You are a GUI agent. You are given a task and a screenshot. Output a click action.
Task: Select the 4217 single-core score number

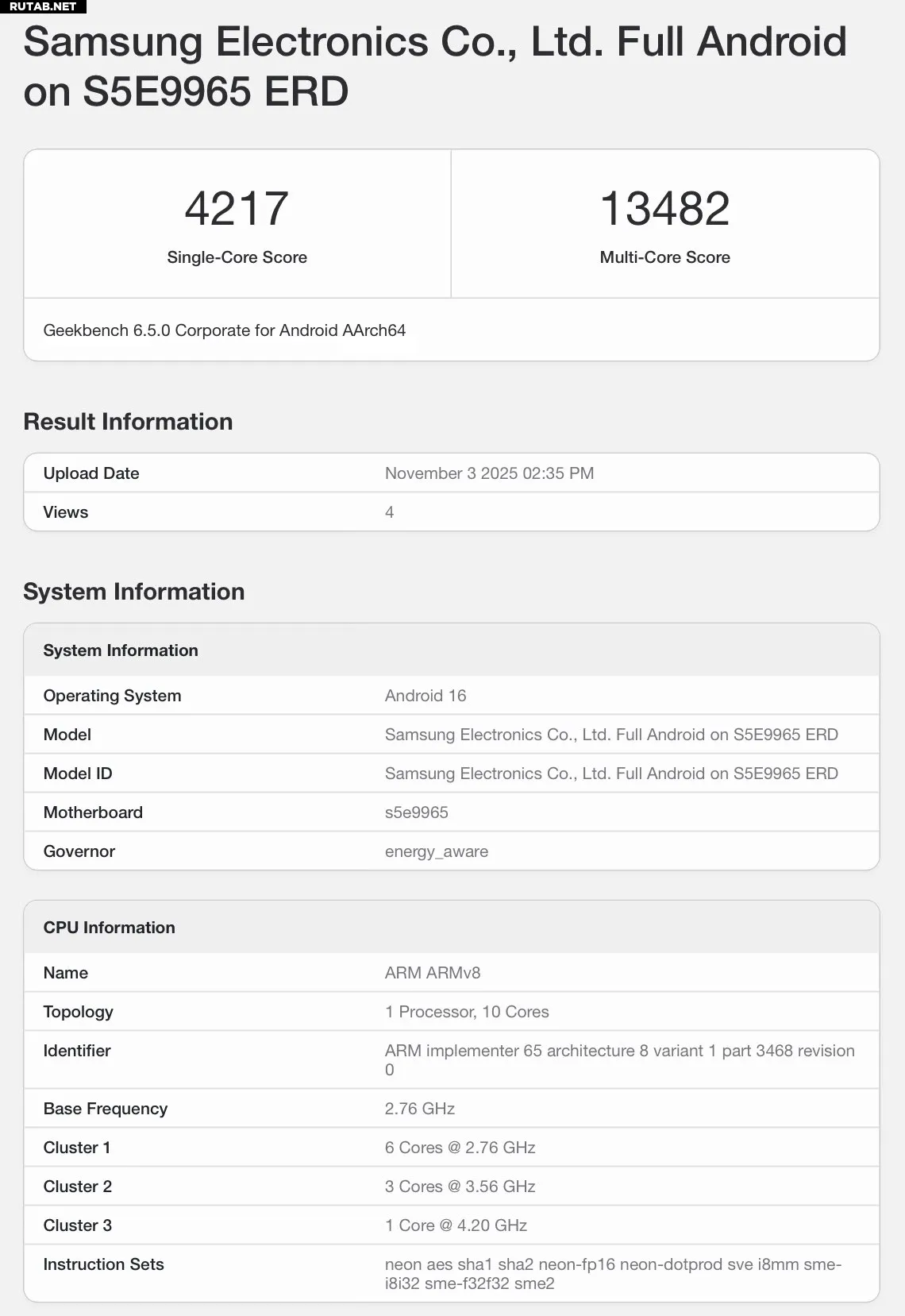pos(237,208)
